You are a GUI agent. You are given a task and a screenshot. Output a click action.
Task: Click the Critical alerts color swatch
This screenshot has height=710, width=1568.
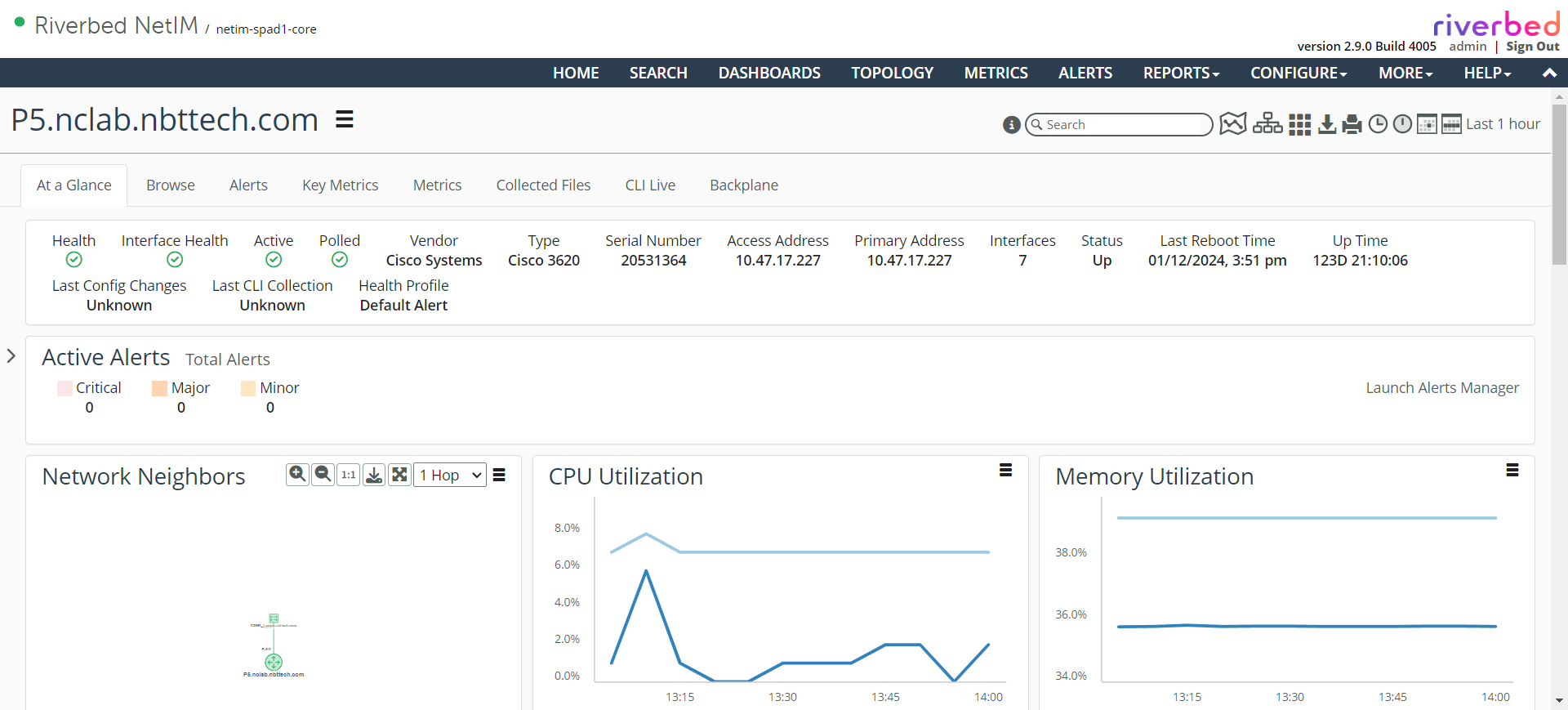pyautogui.click(x=65, y=388)
